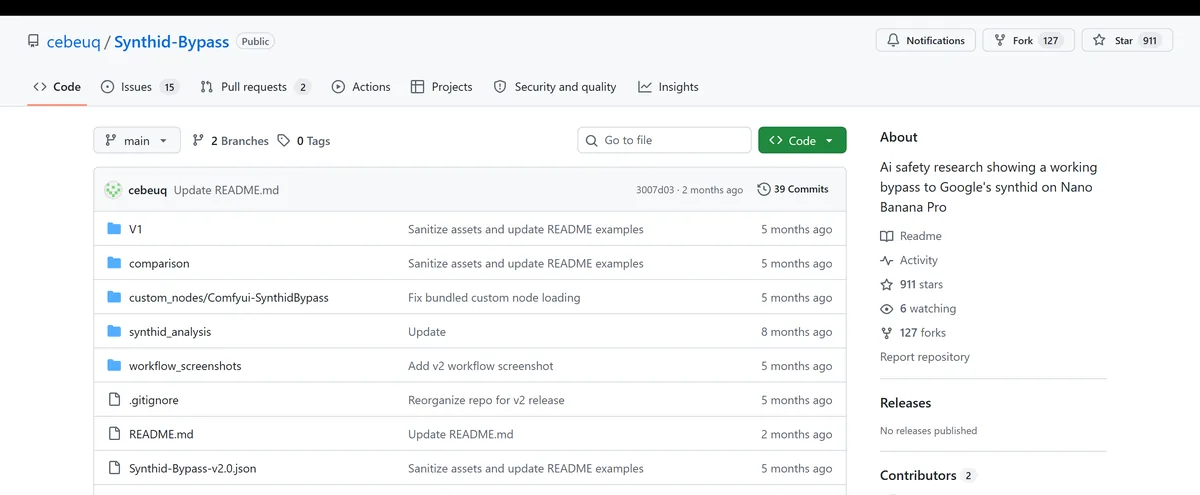This screenshot has width=1200, height=495.
Task: Open the 39 Commits history link
Action: click(x=793, y=189)
